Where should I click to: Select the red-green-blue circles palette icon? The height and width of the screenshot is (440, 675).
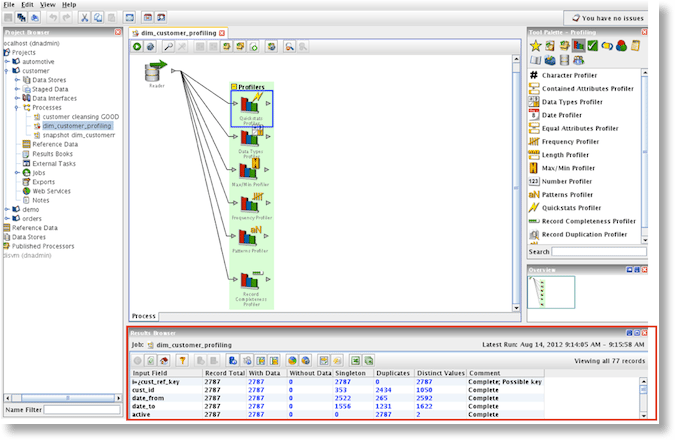[621, 46]
